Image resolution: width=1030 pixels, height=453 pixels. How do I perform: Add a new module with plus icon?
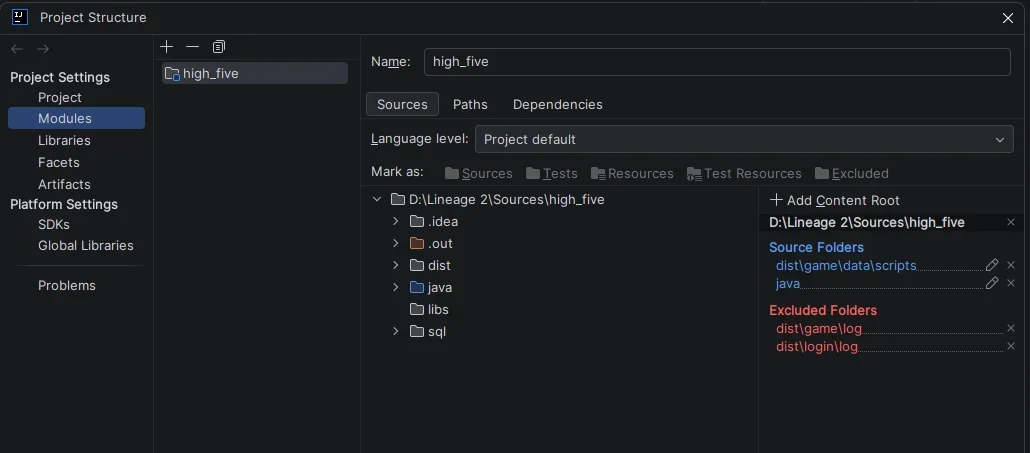pos(167,47)
